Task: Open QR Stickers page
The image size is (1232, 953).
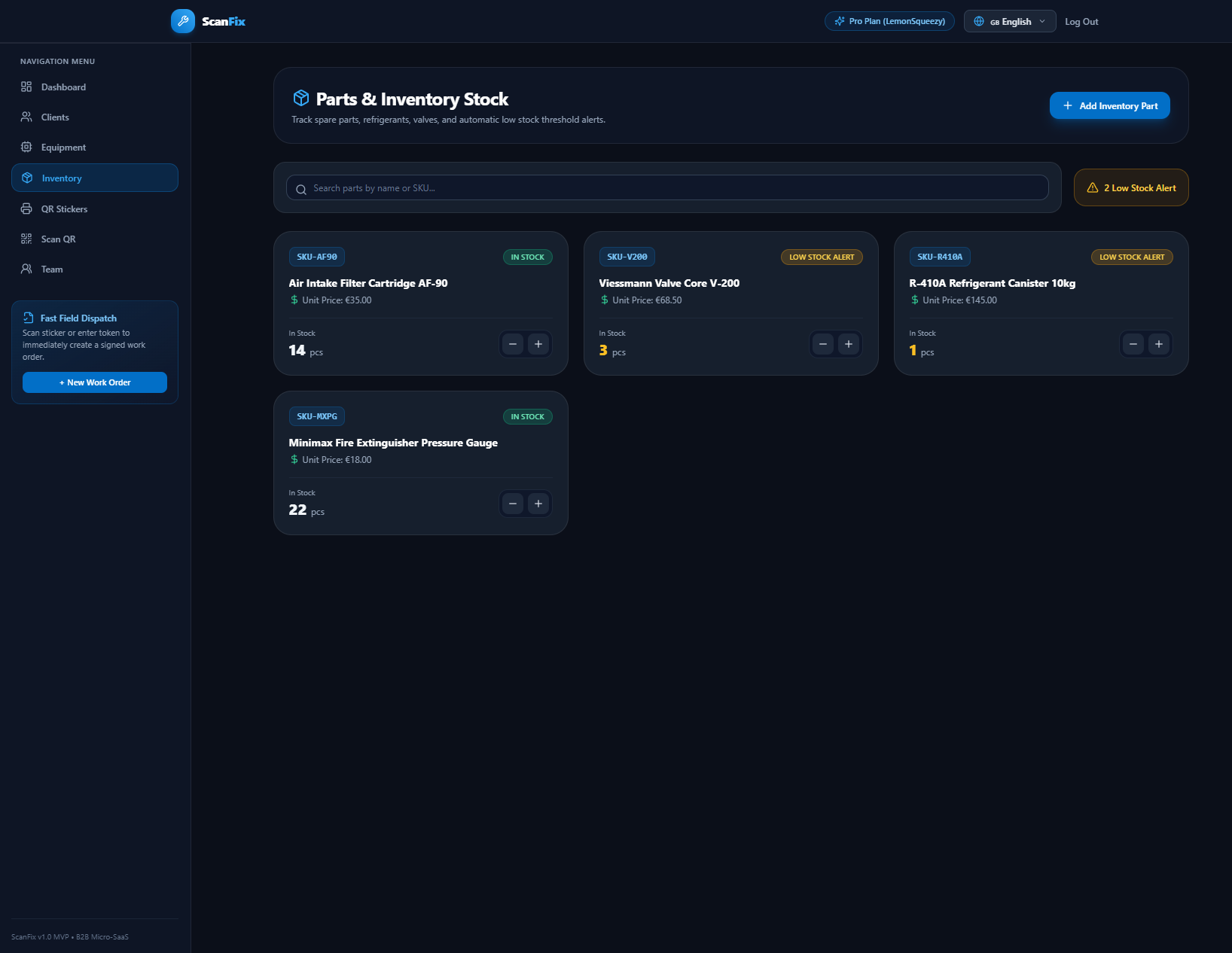Action: click(95, 209)
